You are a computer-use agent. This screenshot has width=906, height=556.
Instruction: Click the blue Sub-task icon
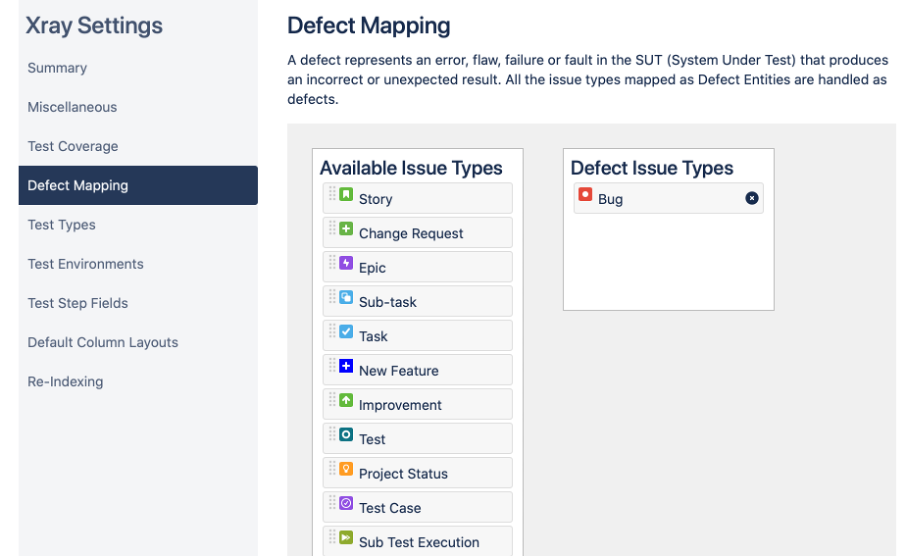point(346,298)
